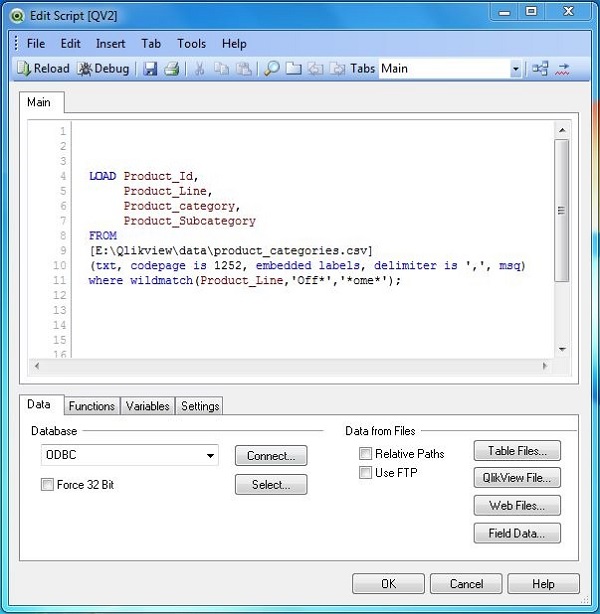Select the Main script tab
The height and width of the screenshot is (614, 600).
pos(42,102)
